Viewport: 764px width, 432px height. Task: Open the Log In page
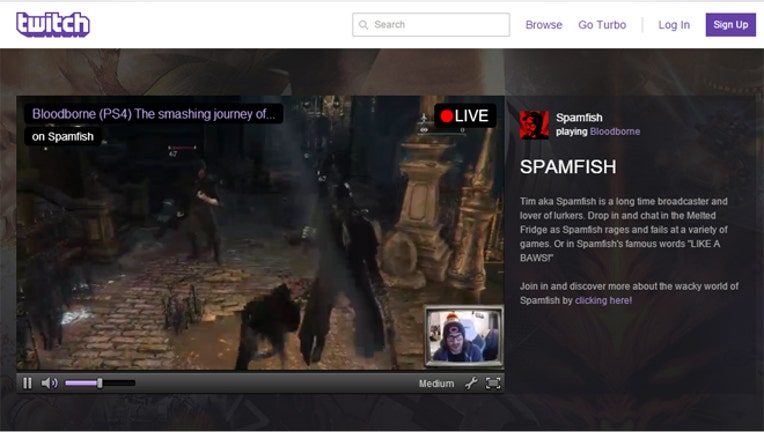click(x=674, y=25)
